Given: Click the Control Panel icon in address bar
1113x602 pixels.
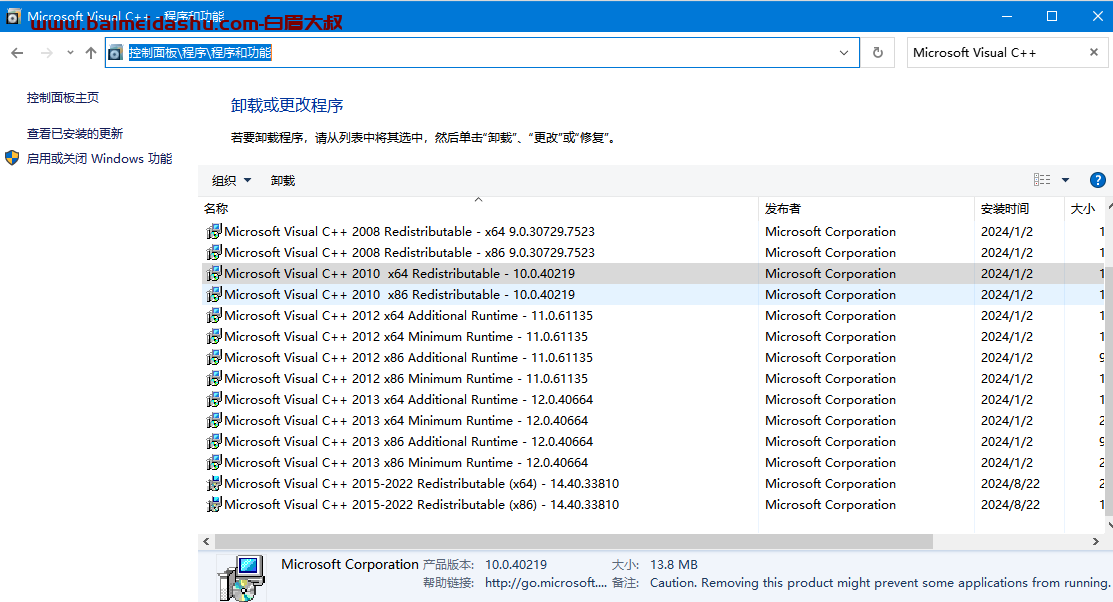Looking at the screenshot, I should (x=116, y=53).
